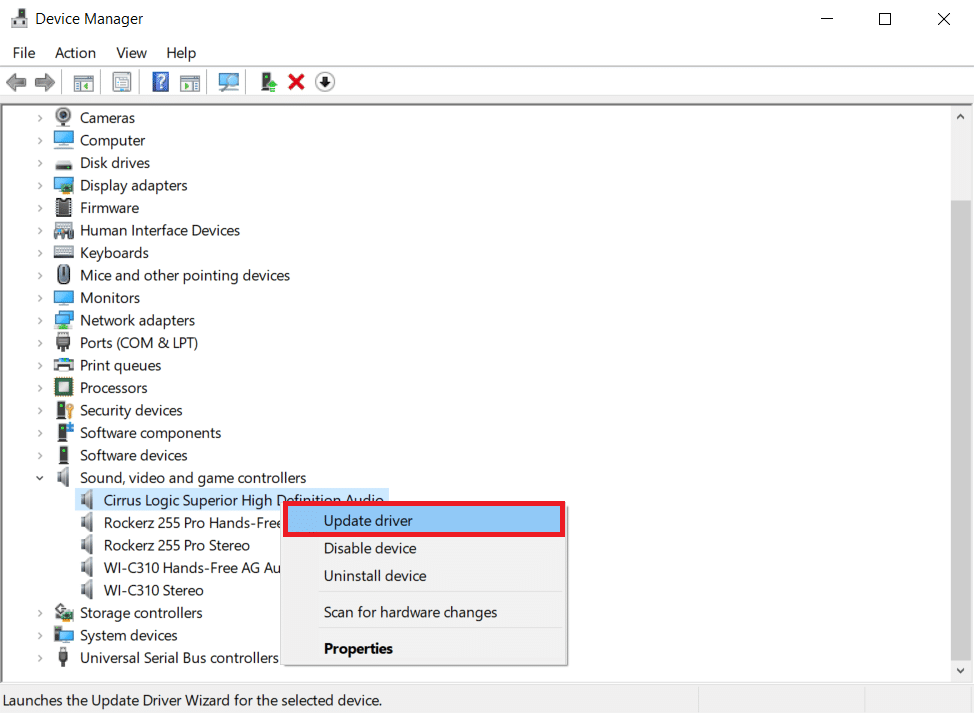
Task: Choose Update driver from context menu
Action: [x=368, y=520]
